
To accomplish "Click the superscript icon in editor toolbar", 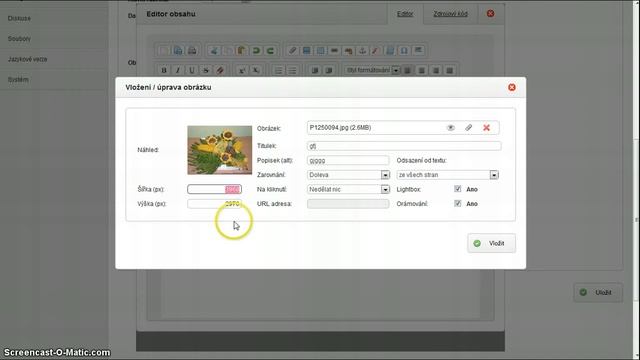I will pos(242,70).
